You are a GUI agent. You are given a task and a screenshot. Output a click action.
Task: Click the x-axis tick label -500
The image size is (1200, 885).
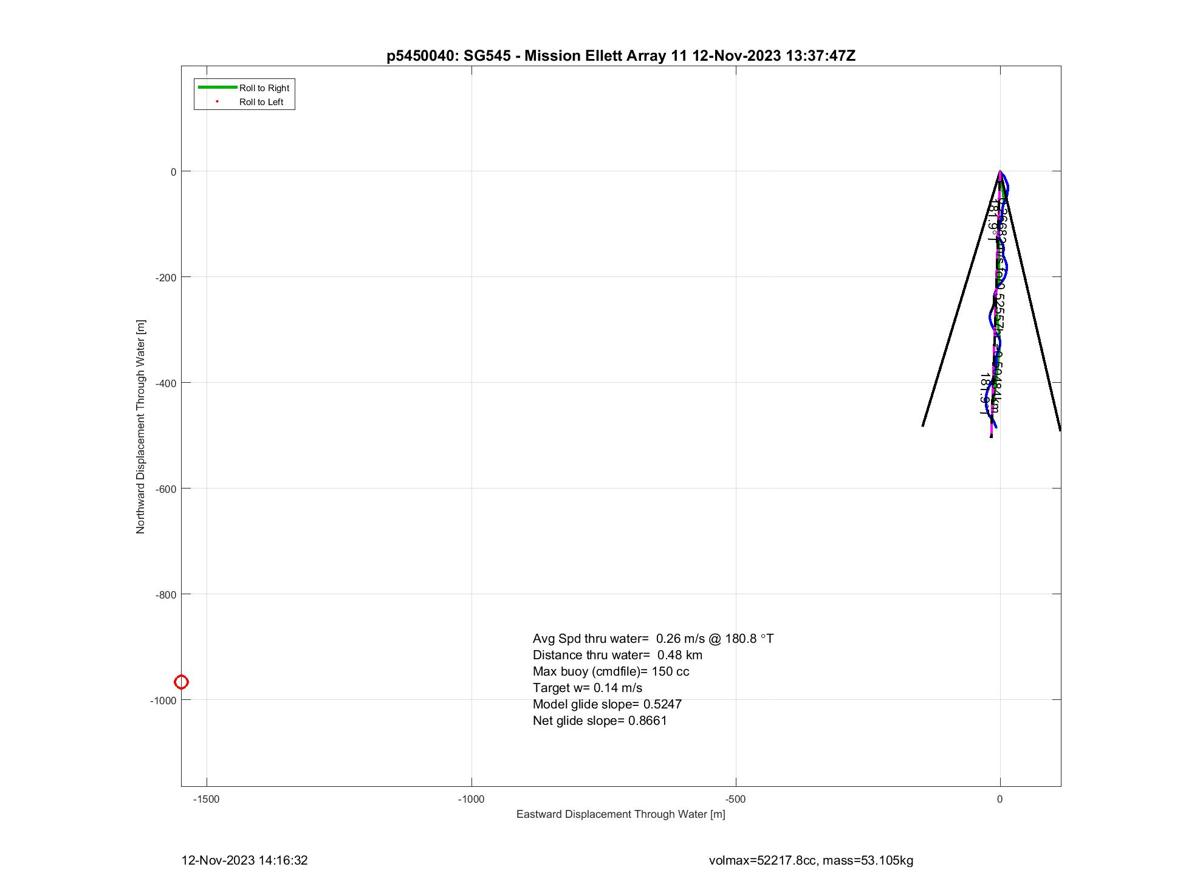(736, 799)
